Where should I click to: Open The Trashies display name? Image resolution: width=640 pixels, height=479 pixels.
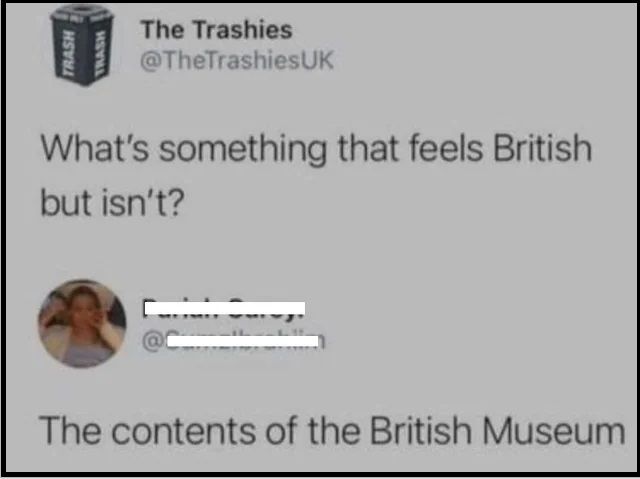pos(216,30)
